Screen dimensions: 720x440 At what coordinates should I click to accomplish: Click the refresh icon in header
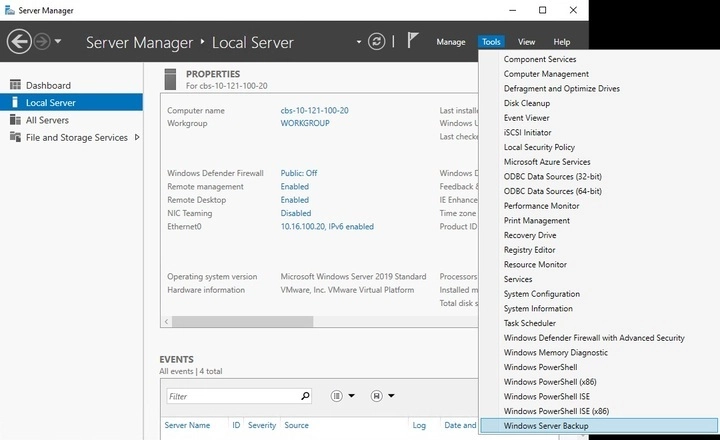point(377,42)
